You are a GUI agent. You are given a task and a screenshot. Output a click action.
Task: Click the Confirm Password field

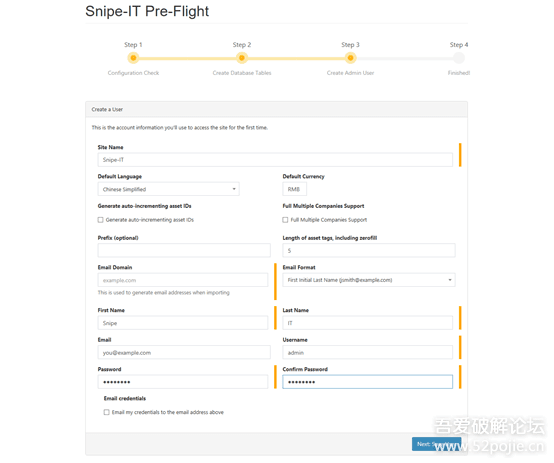(x=367, y=382)
